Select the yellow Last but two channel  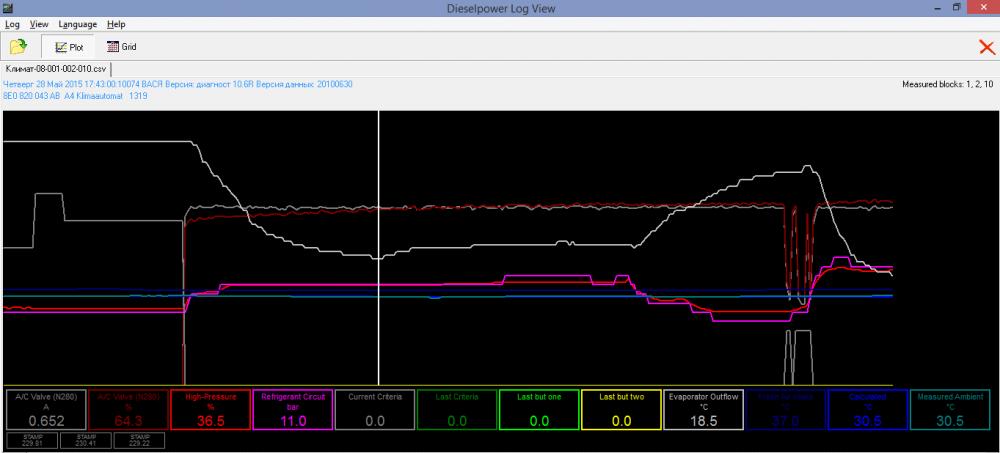620,410
